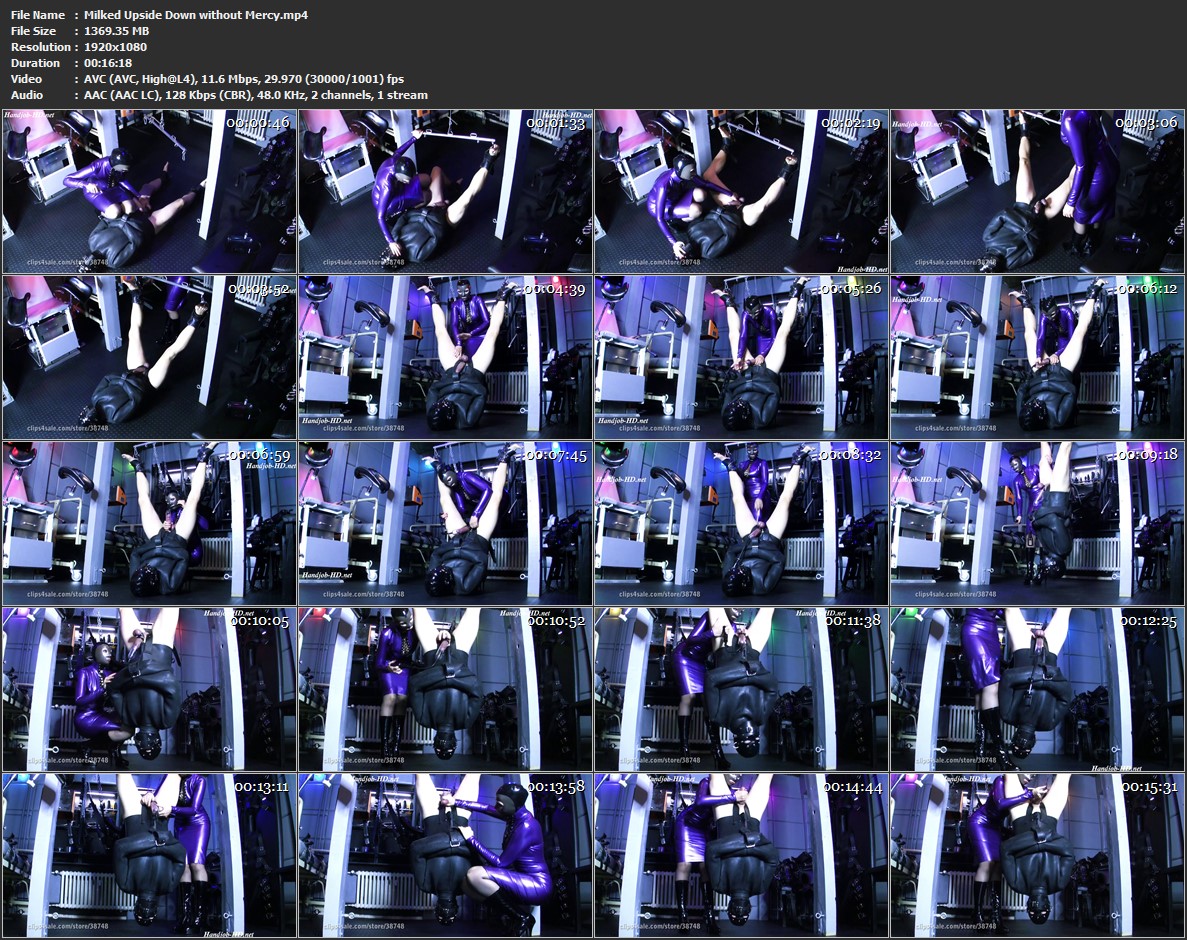The image size is (1187, 940).
Task: Click the last thumbnail at 00:15:31
Action: click(1037, 854)
